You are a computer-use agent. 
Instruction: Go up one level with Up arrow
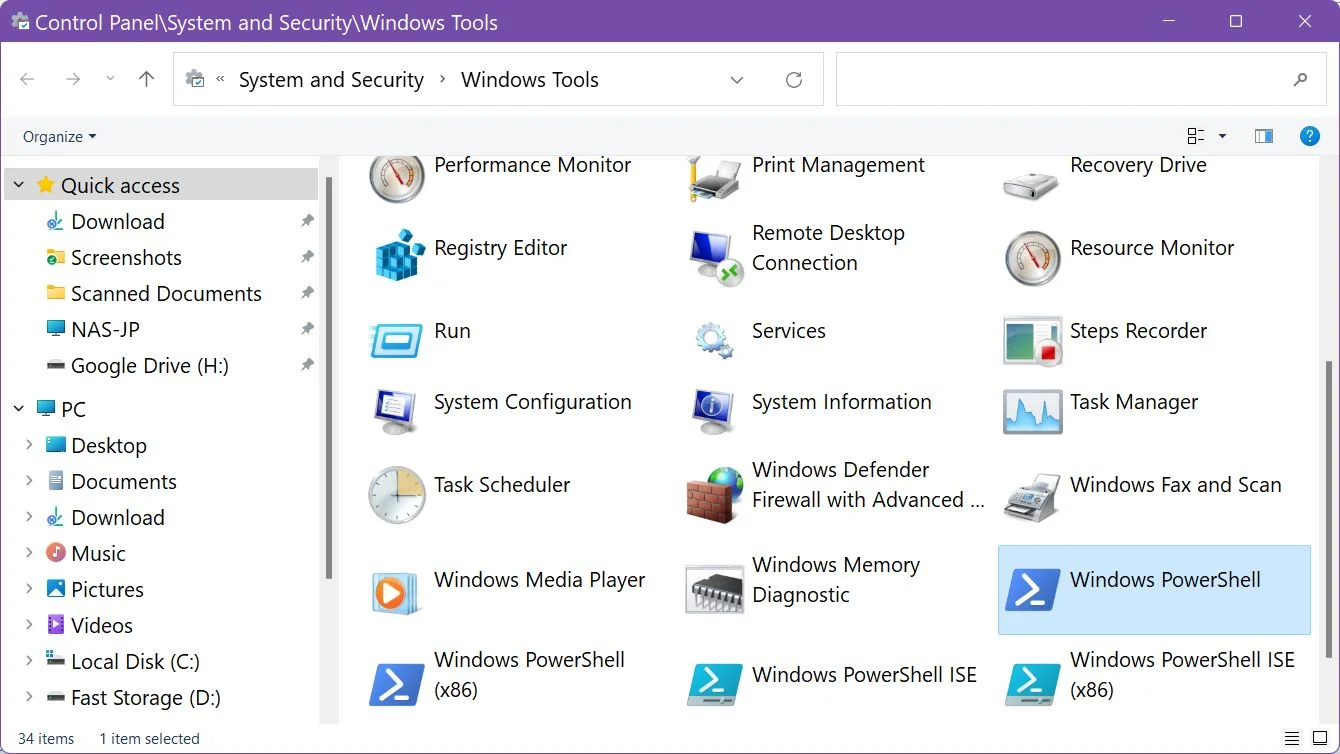147,79
